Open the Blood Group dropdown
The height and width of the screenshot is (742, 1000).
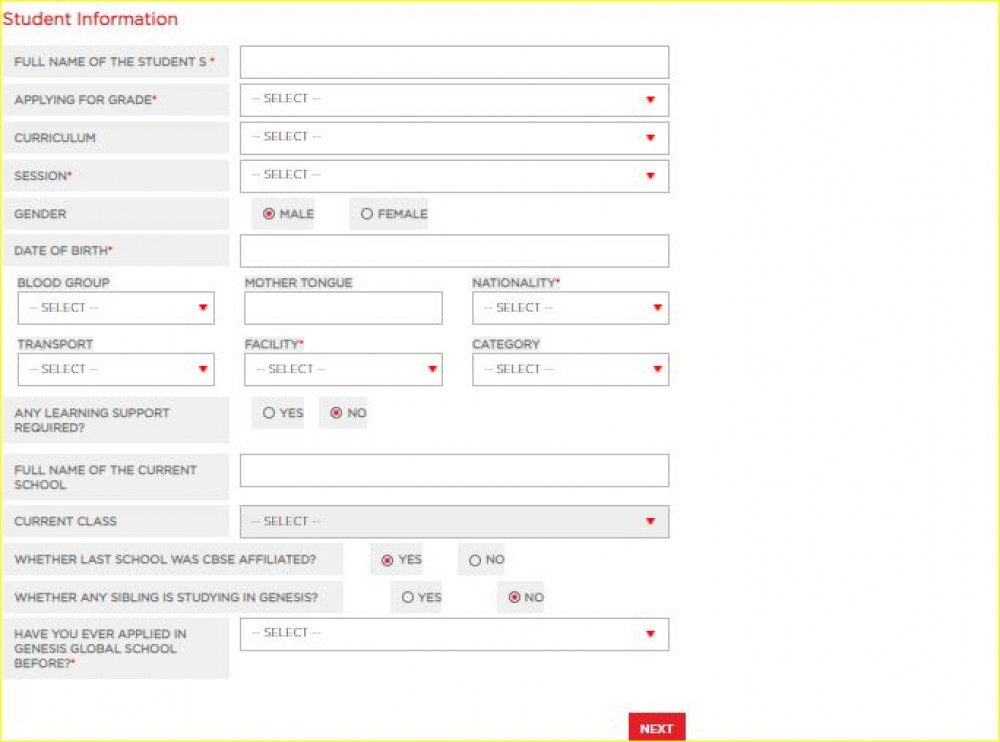(116, 308)
